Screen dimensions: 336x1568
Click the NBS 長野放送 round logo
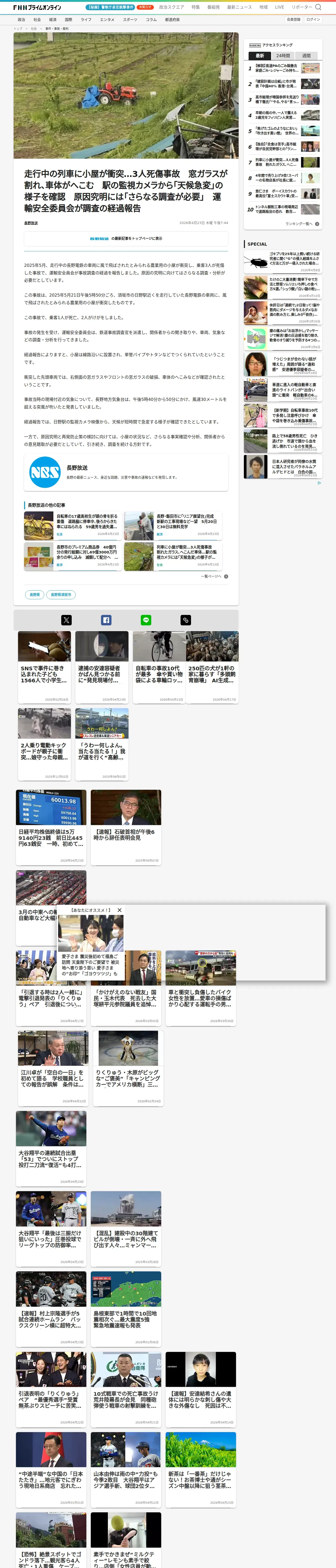click(45, 472)
